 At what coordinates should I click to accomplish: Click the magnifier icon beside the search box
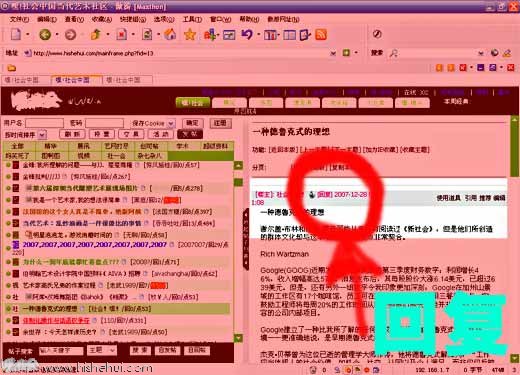[394, 53]
